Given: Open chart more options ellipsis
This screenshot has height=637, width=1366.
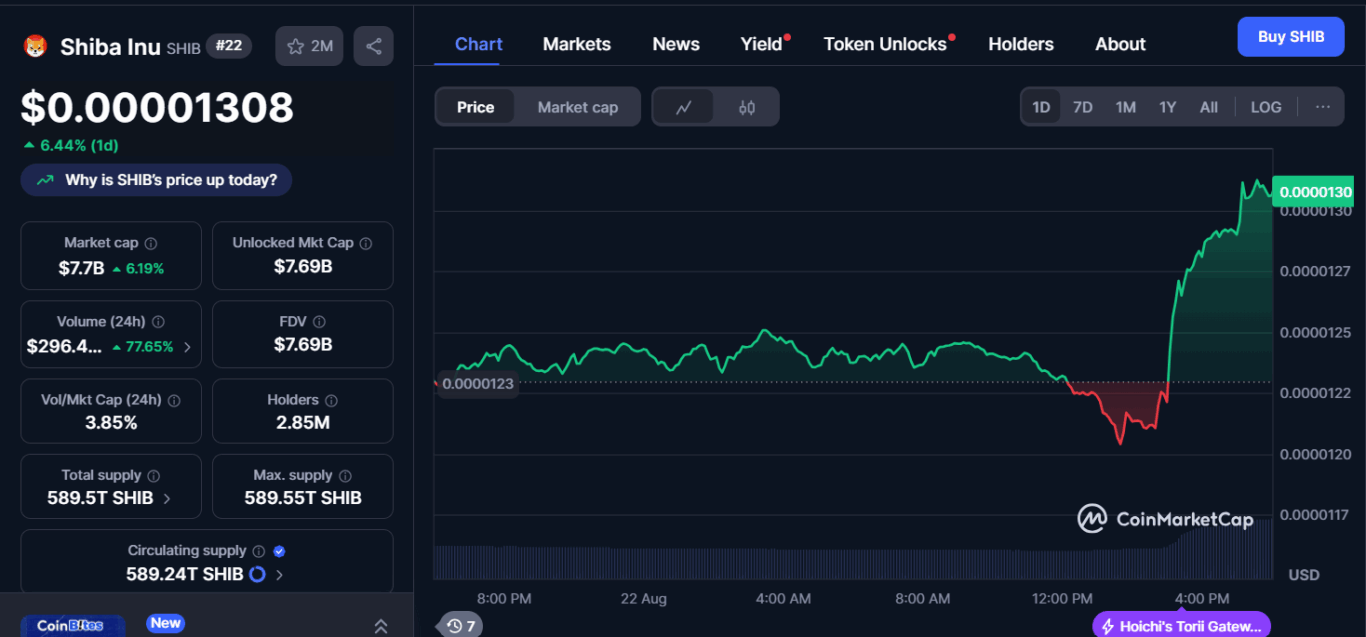Looking at the screenshot, I should pyautogui.click(x=1323, y=107).
